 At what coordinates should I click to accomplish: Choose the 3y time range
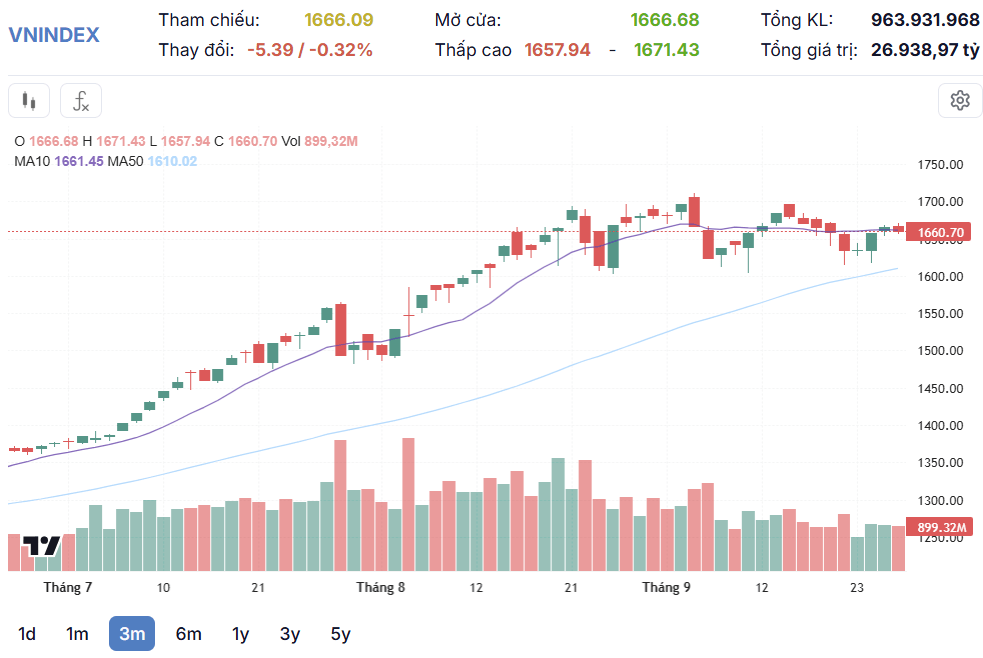pos(290,634)
